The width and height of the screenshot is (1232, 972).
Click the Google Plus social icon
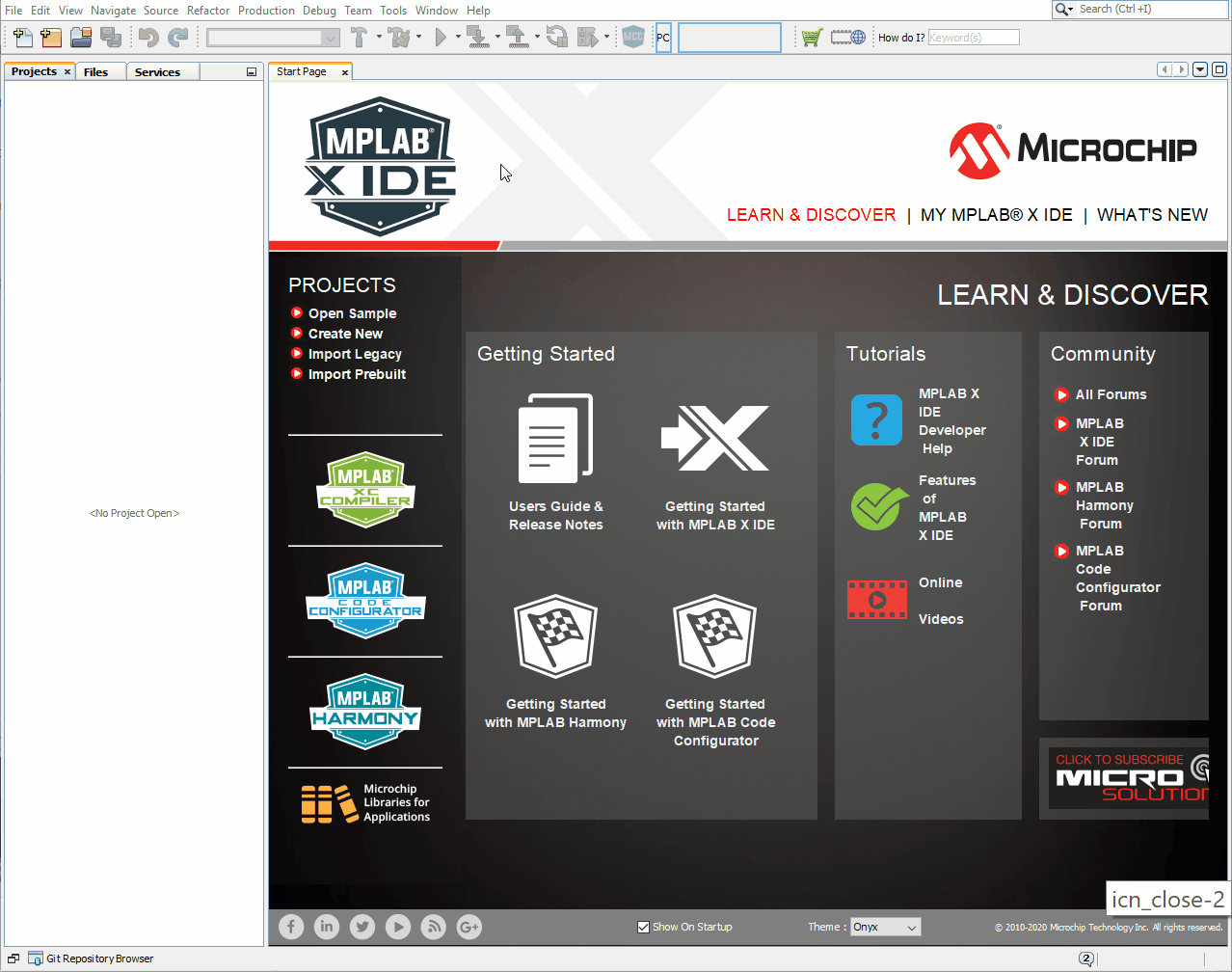pyautogui.click(x=469, y=927)
